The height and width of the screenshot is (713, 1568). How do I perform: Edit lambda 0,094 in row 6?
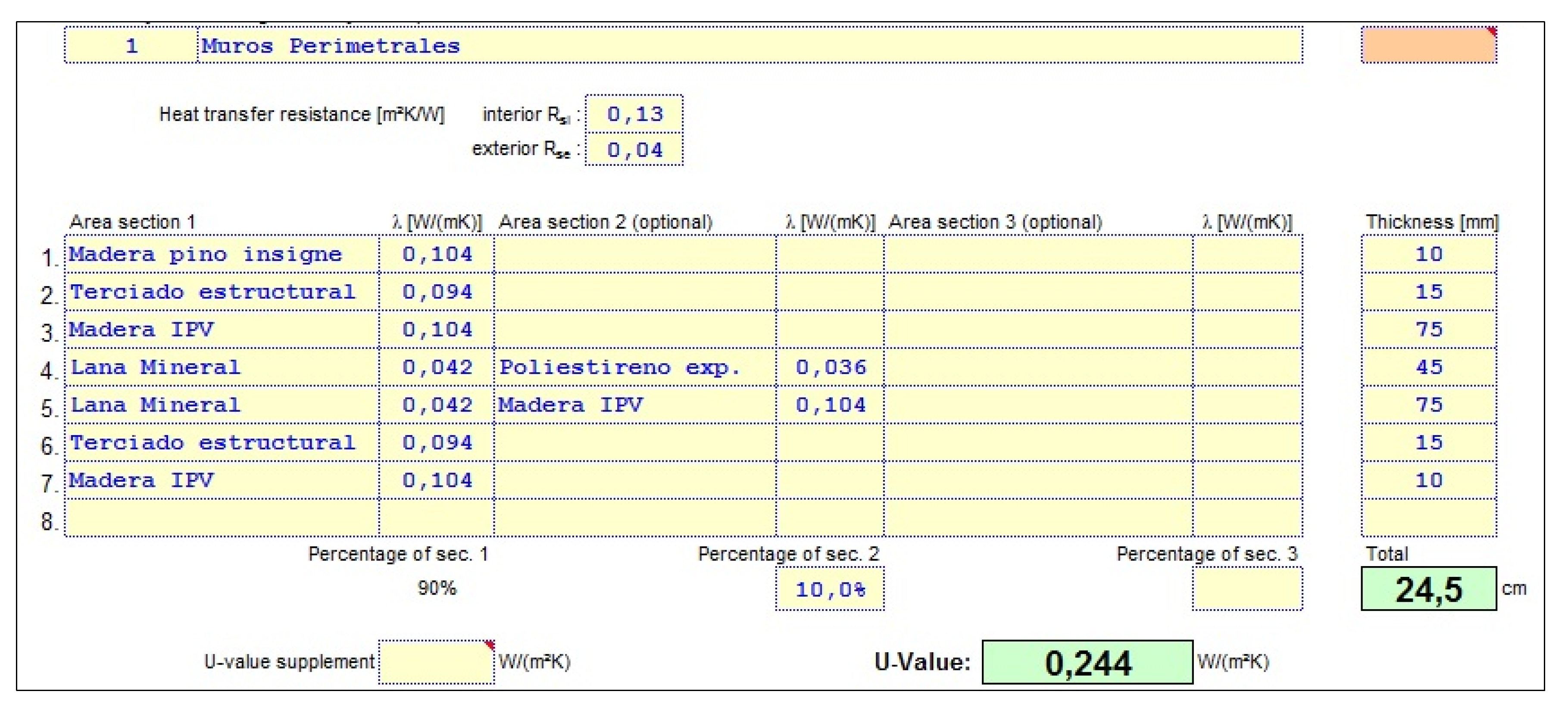[437, 443]
